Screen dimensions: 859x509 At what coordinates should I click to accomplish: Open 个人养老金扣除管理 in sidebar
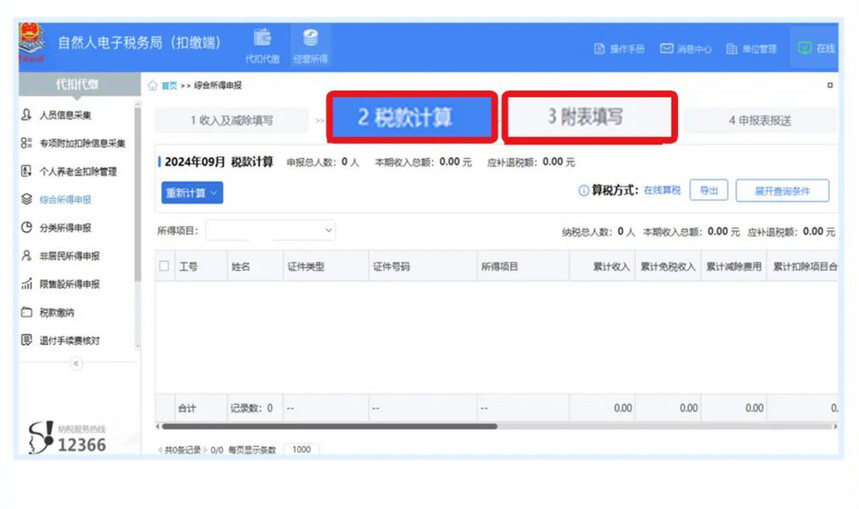tap(78, 171)
